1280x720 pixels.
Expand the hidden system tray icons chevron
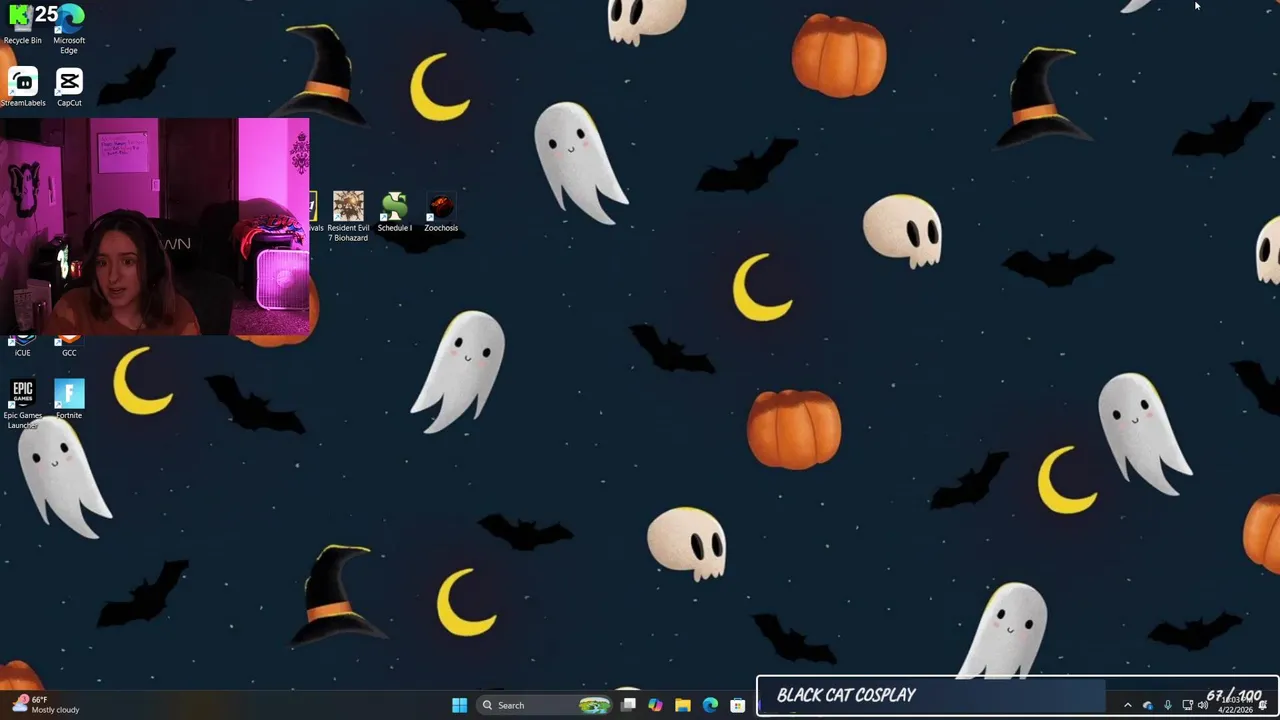click(x=1128, y=705)
